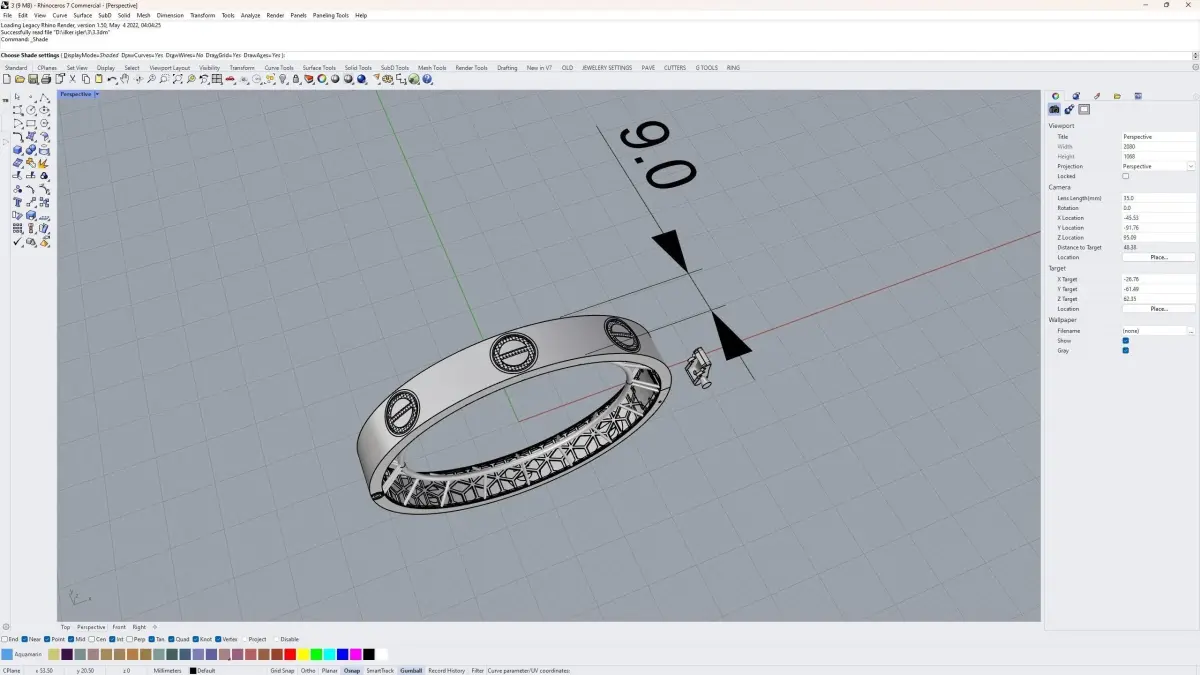Image resolution: width=1200 pixels, height=675 pixels.
Task: Click the Open file folder icon
Action: 19,79
